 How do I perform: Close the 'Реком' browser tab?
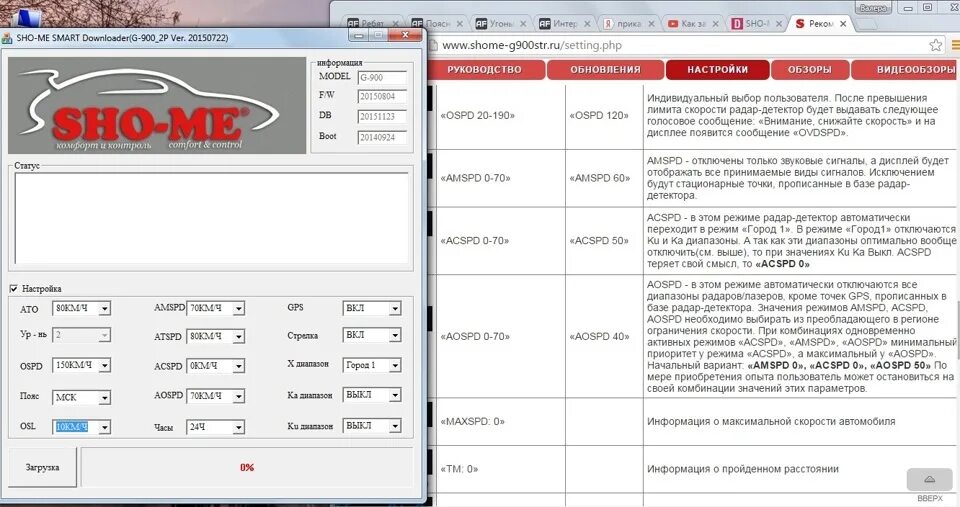coord(843,24)
